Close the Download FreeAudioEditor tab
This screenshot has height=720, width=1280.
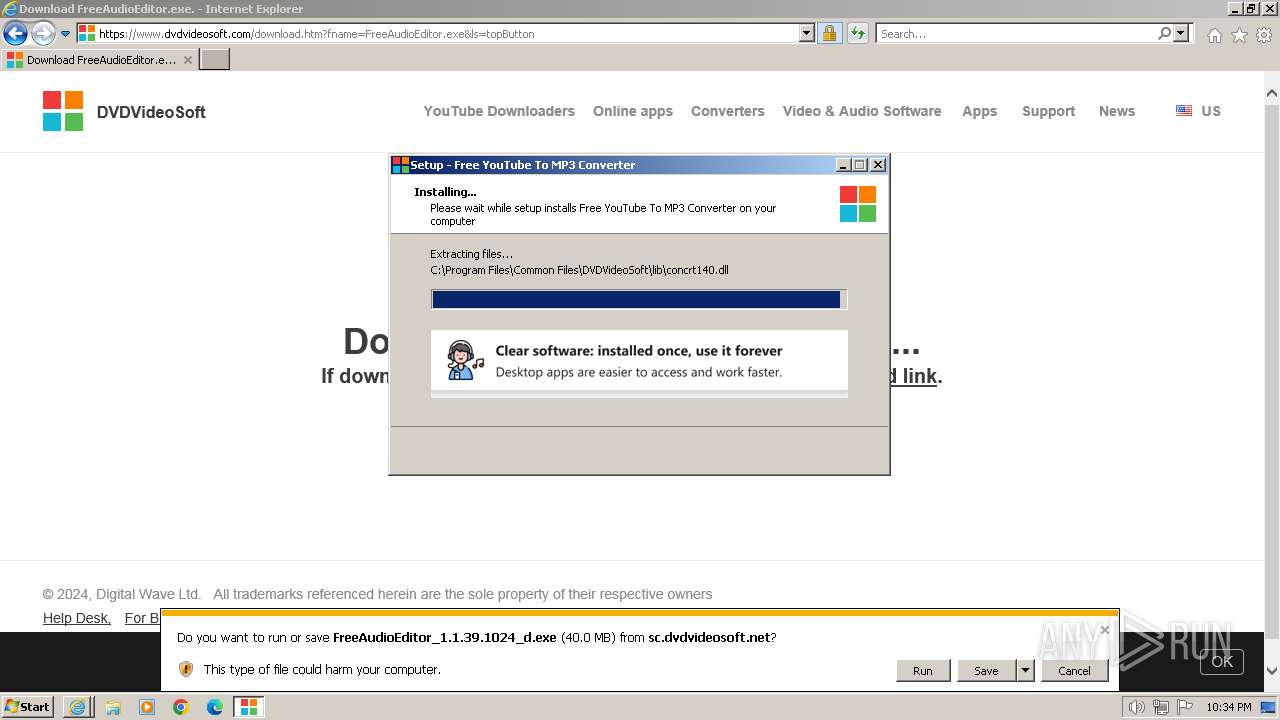[187, 60]
